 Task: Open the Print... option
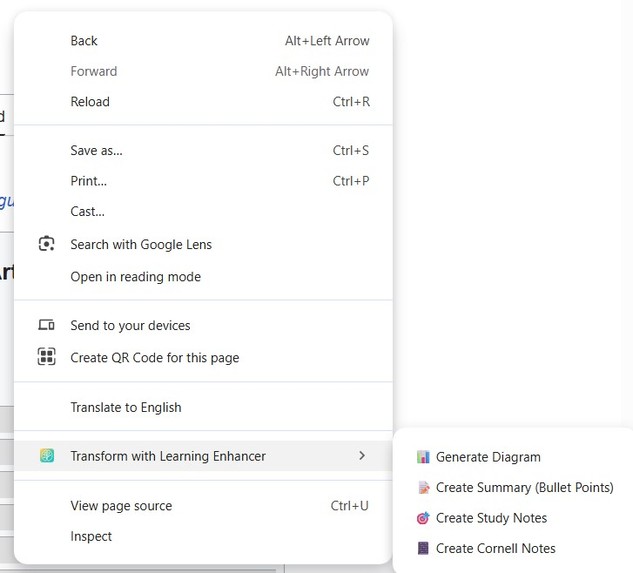click(x=203, y=181)
